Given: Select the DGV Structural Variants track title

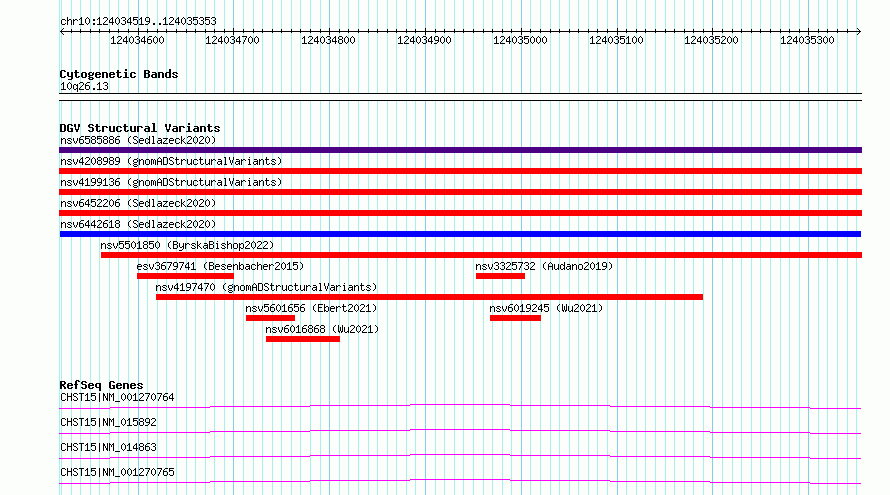Looking at the screenshot, I should click(x=140, y=128).
